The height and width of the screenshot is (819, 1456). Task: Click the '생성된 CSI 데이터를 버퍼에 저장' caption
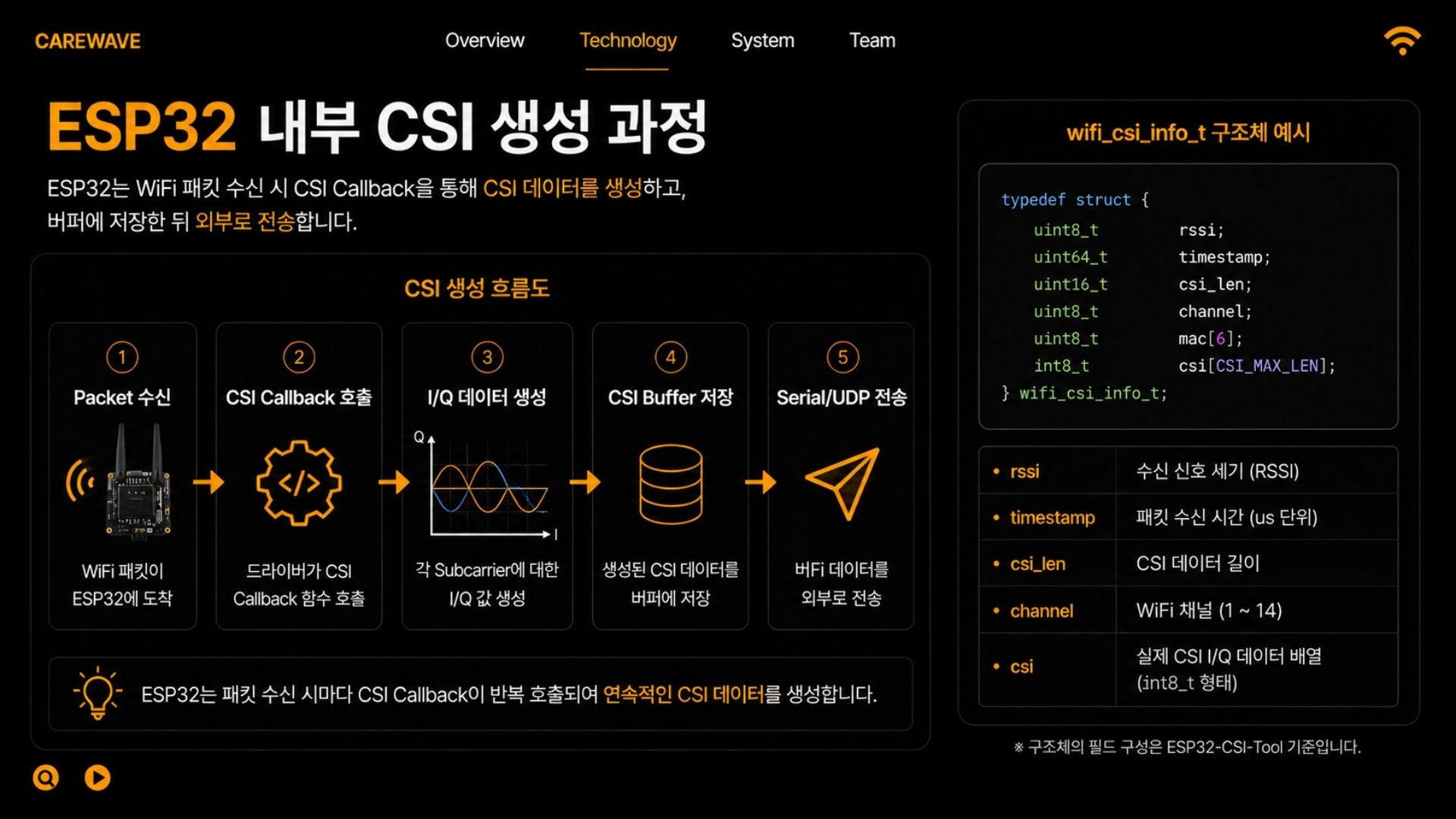[670, 584]
